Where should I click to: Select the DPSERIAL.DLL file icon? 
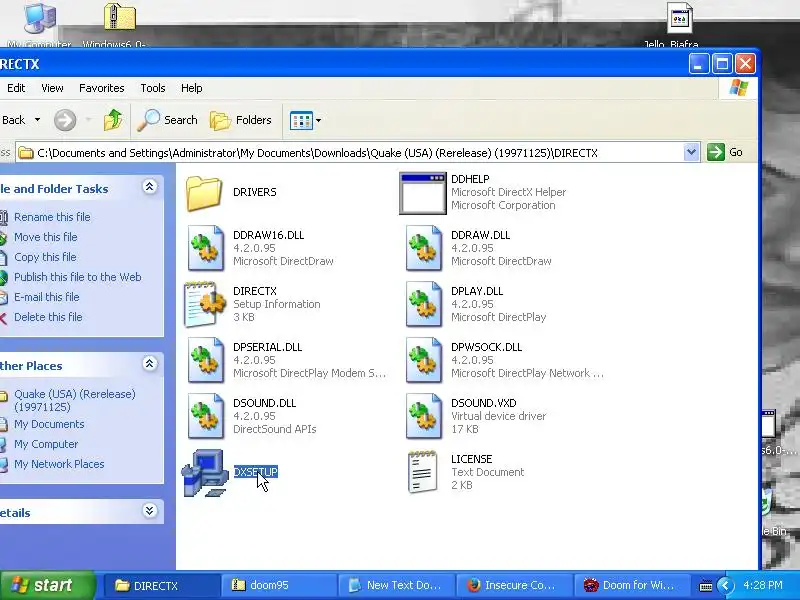(205, 361)
